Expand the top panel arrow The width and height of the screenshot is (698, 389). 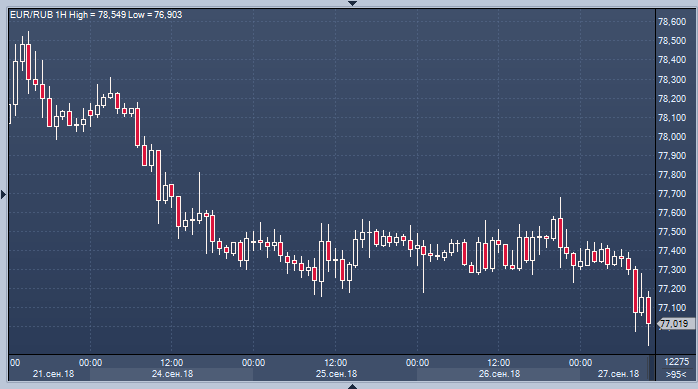(352, 3)
